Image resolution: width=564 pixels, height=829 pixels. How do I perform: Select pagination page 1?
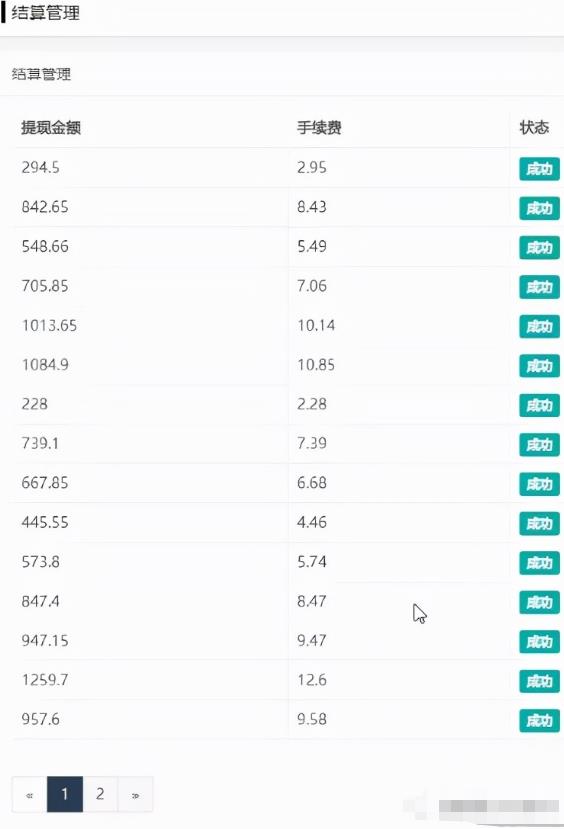pos(65,794)
